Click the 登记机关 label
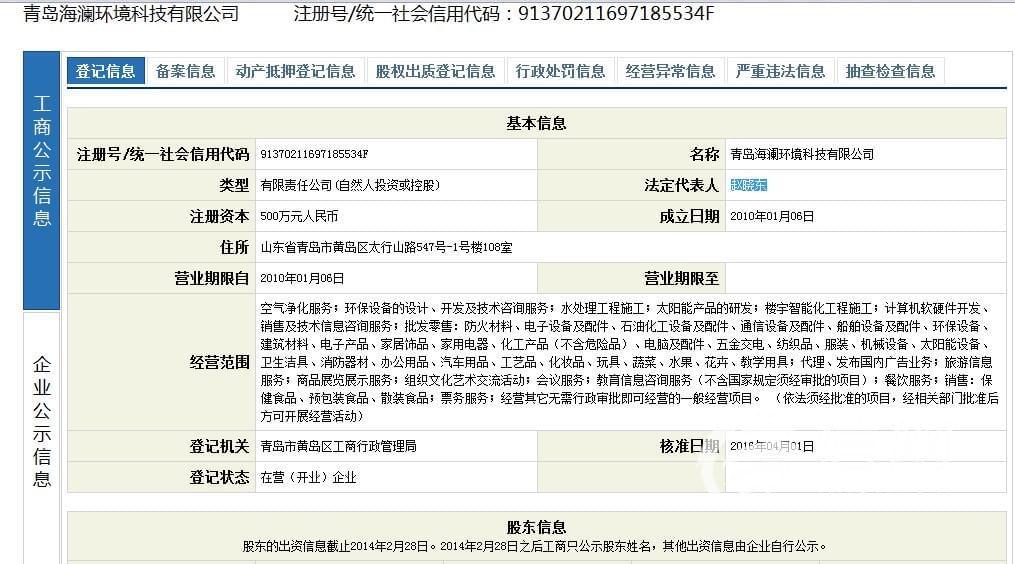 tap(219, 446)
